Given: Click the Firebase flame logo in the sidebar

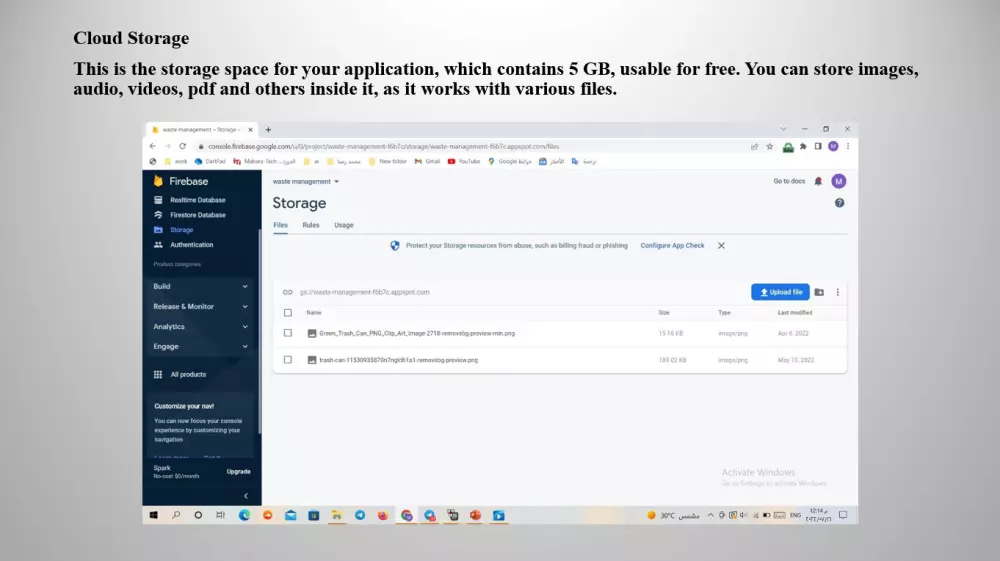Looking at the screenshot, I should tap(158, 181).
